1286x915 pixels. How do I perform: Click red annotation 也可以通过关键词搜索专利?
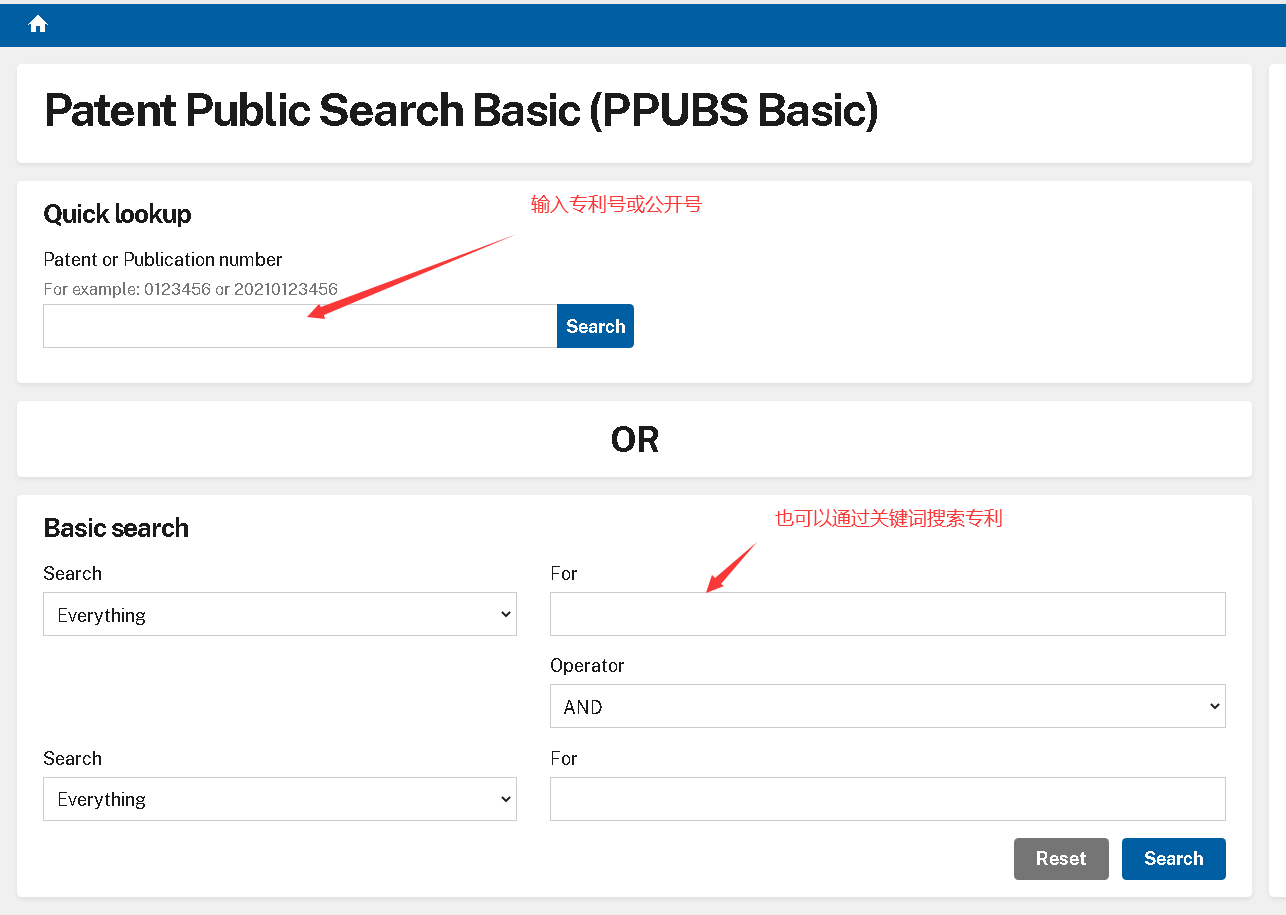[x=888, y=518]
